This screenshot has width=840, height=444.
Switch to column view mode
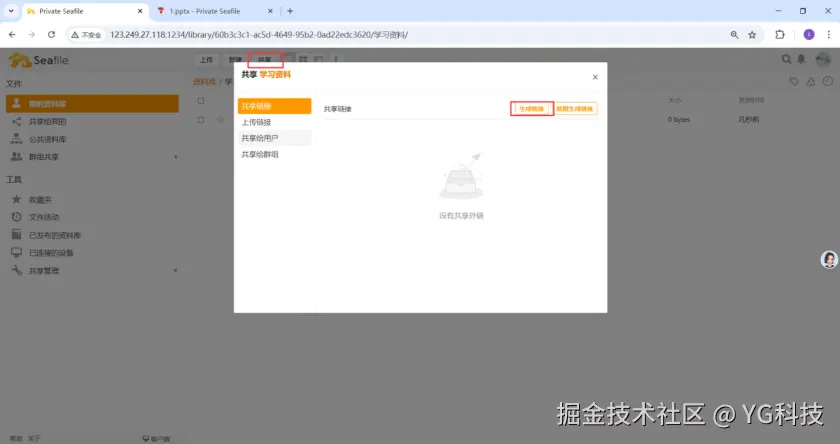[318, 59]
